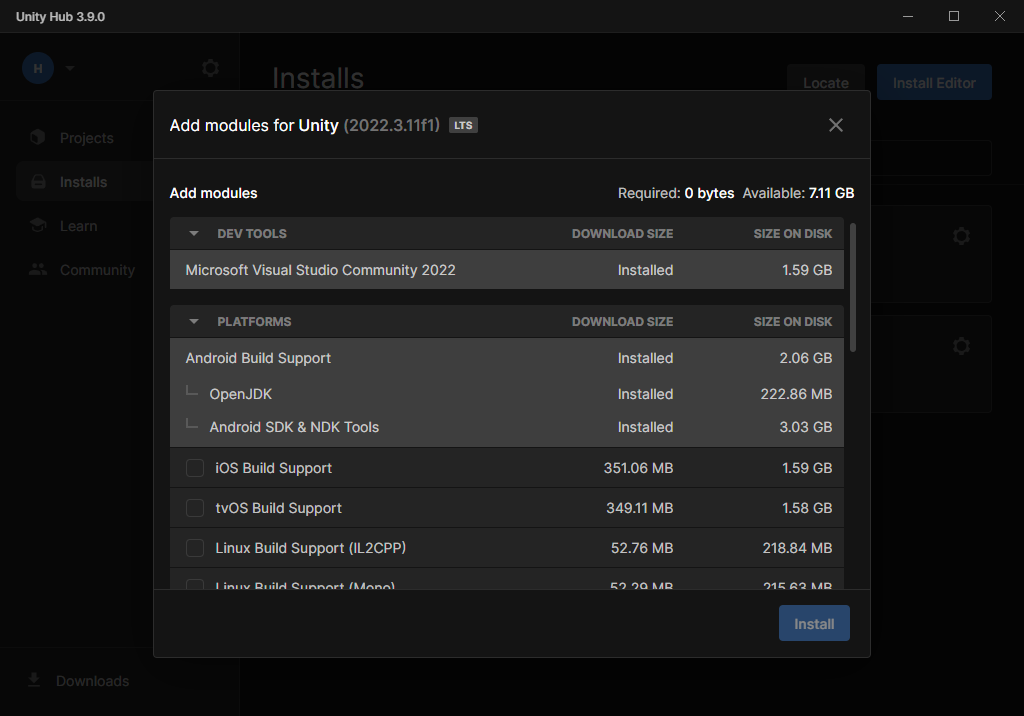Collapse the DEV TOOLS section
The width and height of the screenshot is (1024, 716).
[193, 233]
